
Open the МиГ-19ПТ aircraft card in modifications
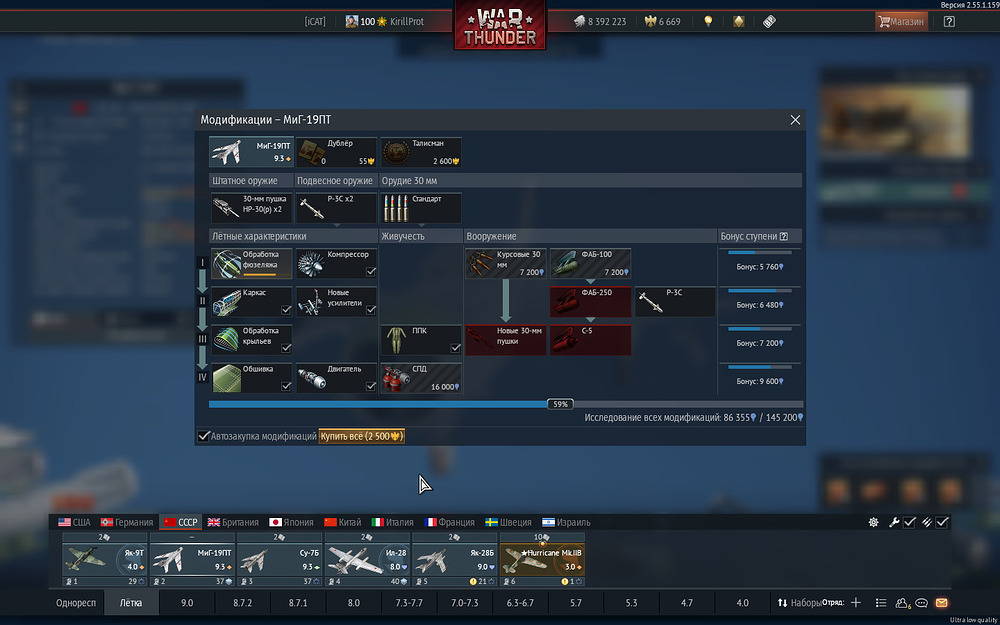251,152
